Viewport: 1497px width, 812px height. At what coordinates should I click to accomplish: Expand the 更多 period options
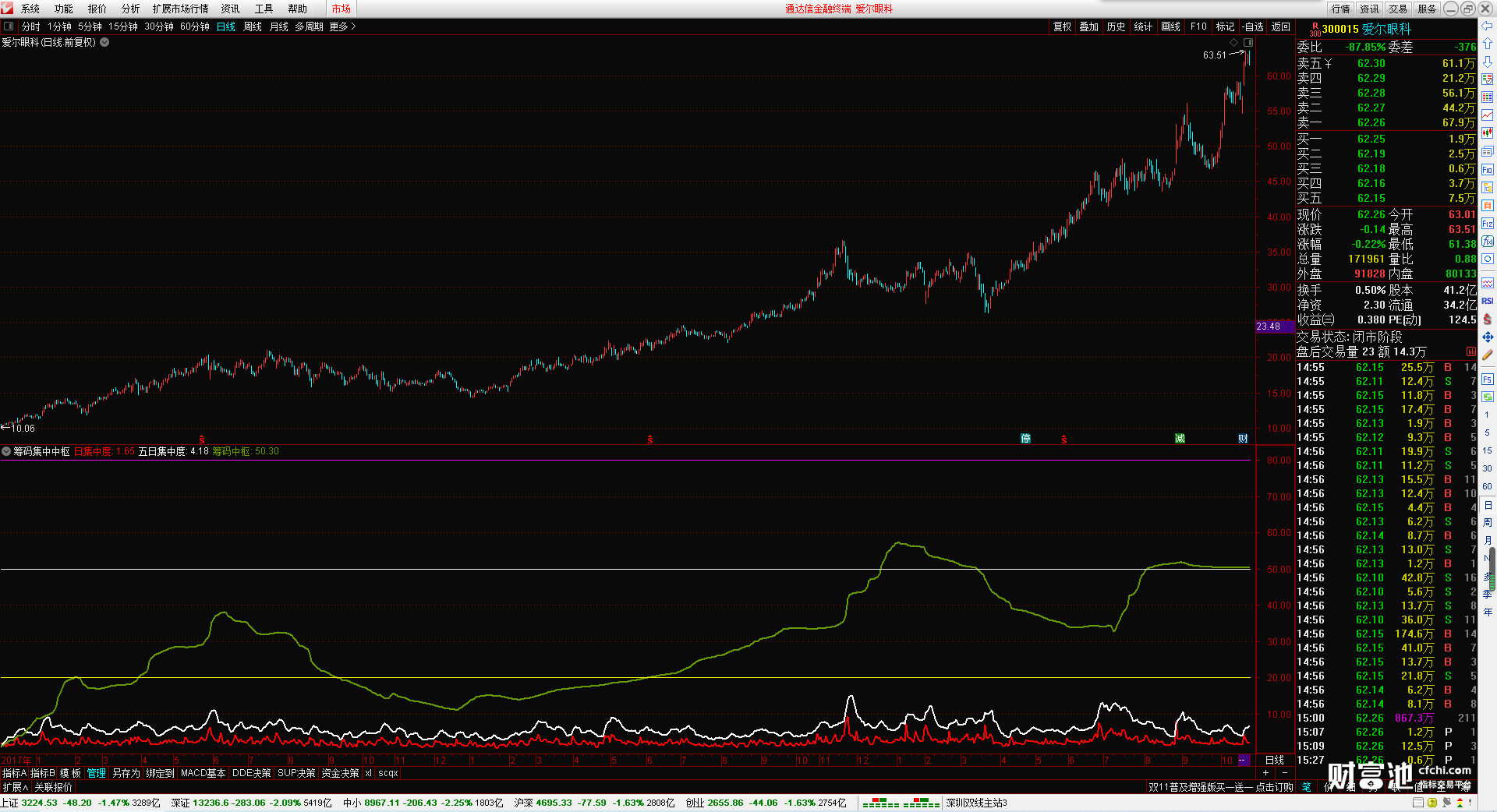point(342,26)
